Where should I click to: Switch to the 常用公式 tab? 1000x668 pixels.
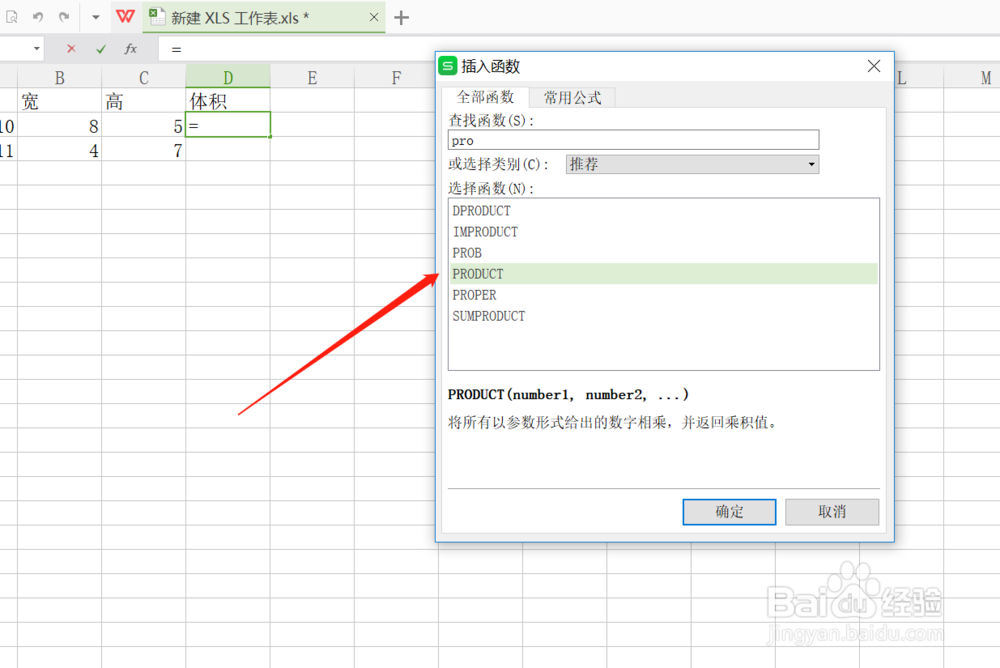[x=572, y=98]
